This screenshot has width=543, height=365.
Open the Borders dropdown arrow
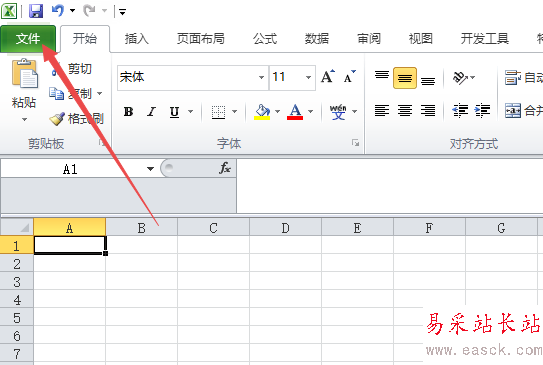(235, 112)
